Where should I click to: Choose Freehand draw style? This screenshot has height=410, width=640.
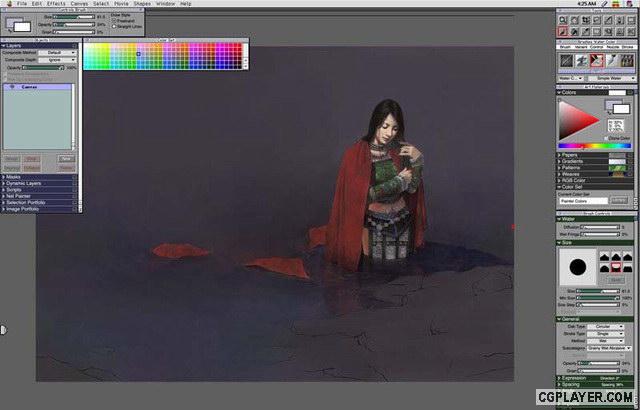coord(114,20)
